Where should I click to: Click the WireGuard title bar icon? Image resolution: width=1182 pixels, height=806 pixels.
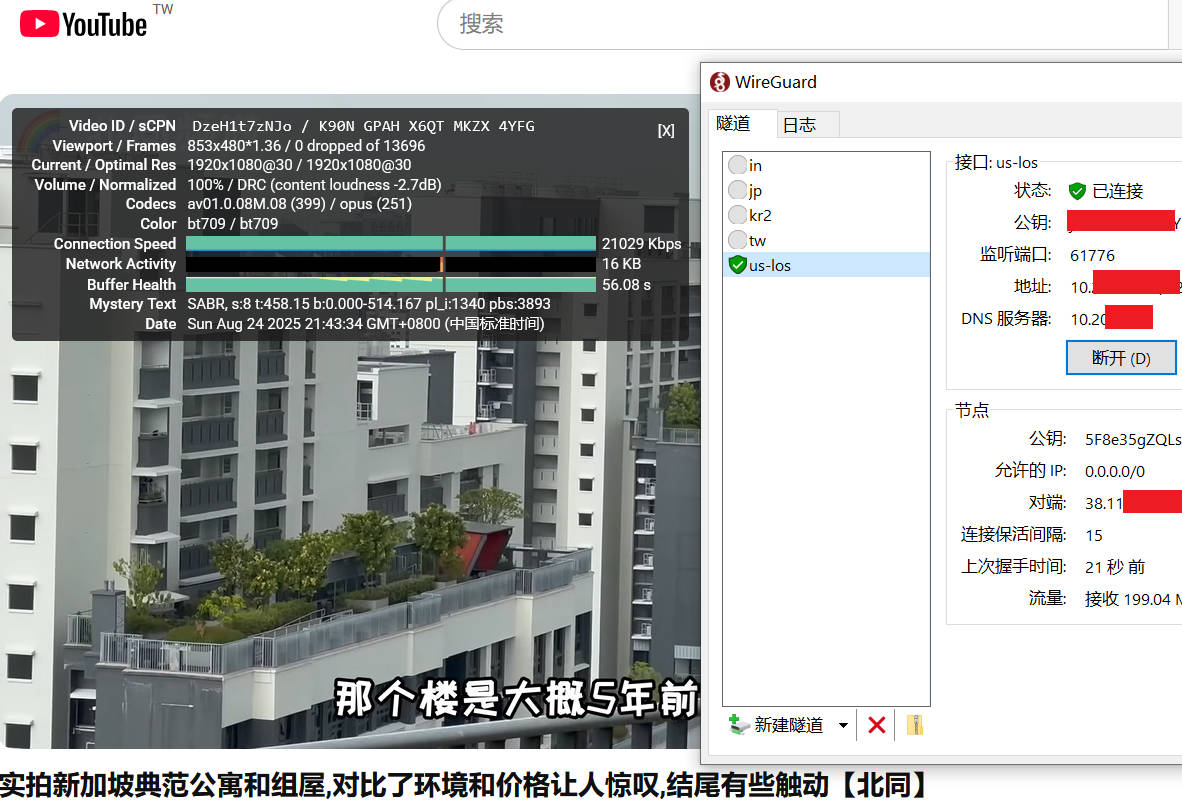[x=719, y=82]
